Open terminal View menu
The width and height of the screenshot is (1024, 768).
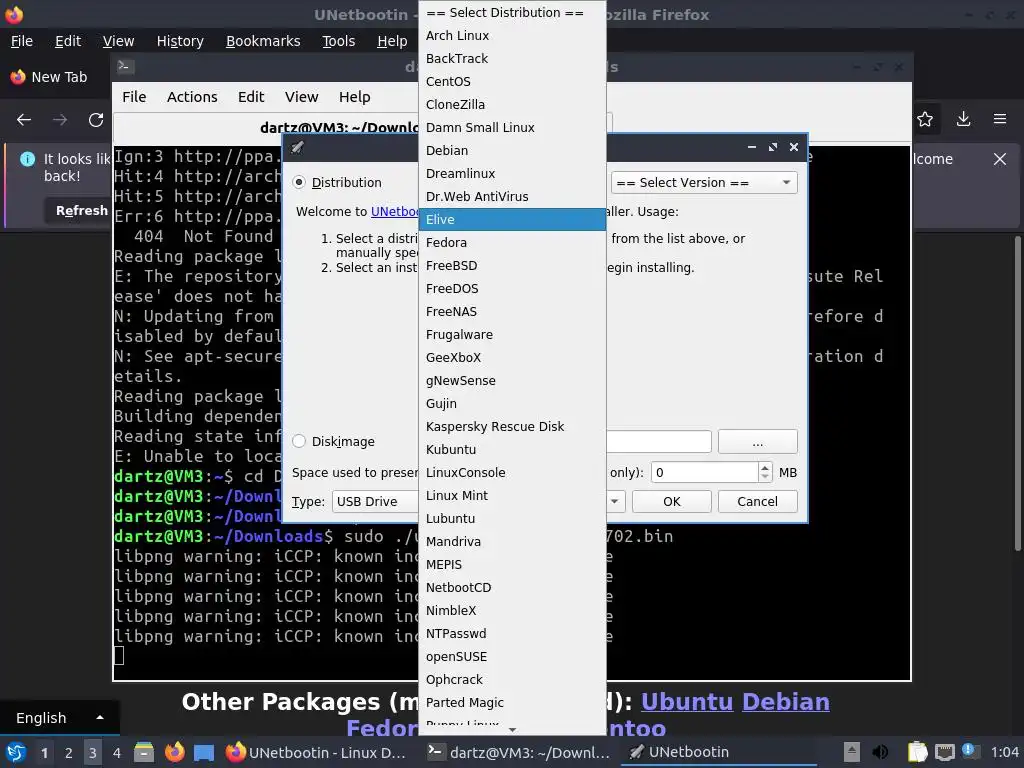point(301,97)
